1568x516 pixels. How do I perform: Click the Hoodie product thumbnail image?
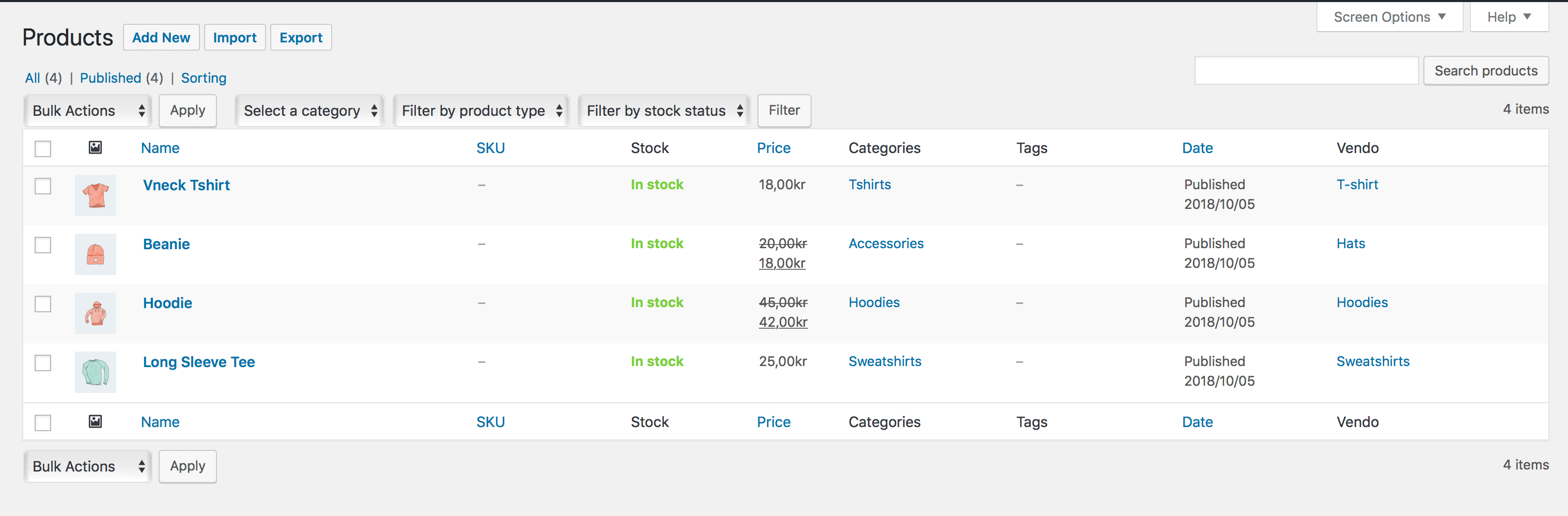click(95, 313)
